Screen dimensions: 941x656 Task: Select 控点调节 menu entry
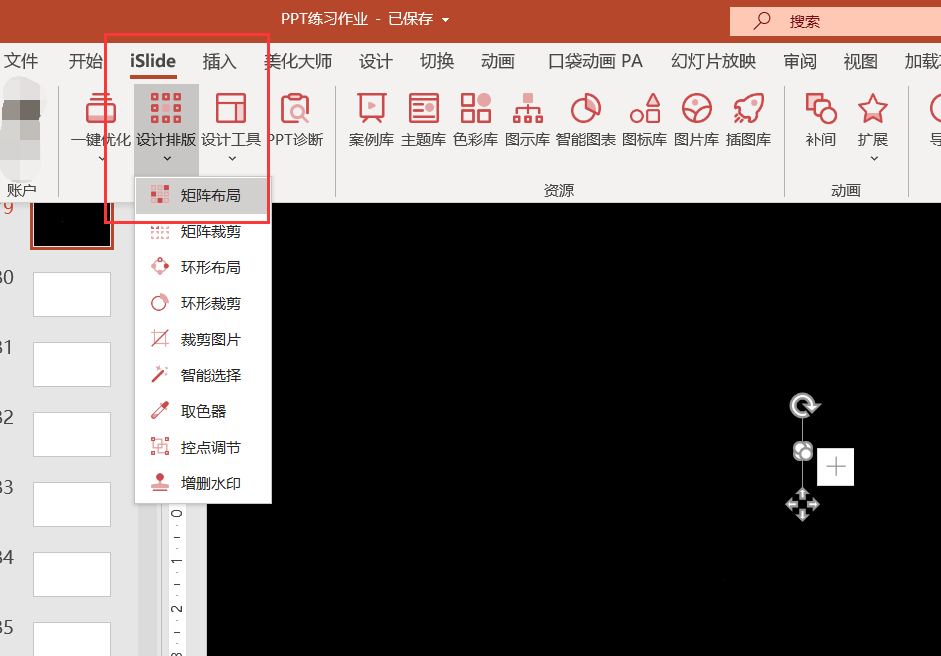tap(202, 447)
